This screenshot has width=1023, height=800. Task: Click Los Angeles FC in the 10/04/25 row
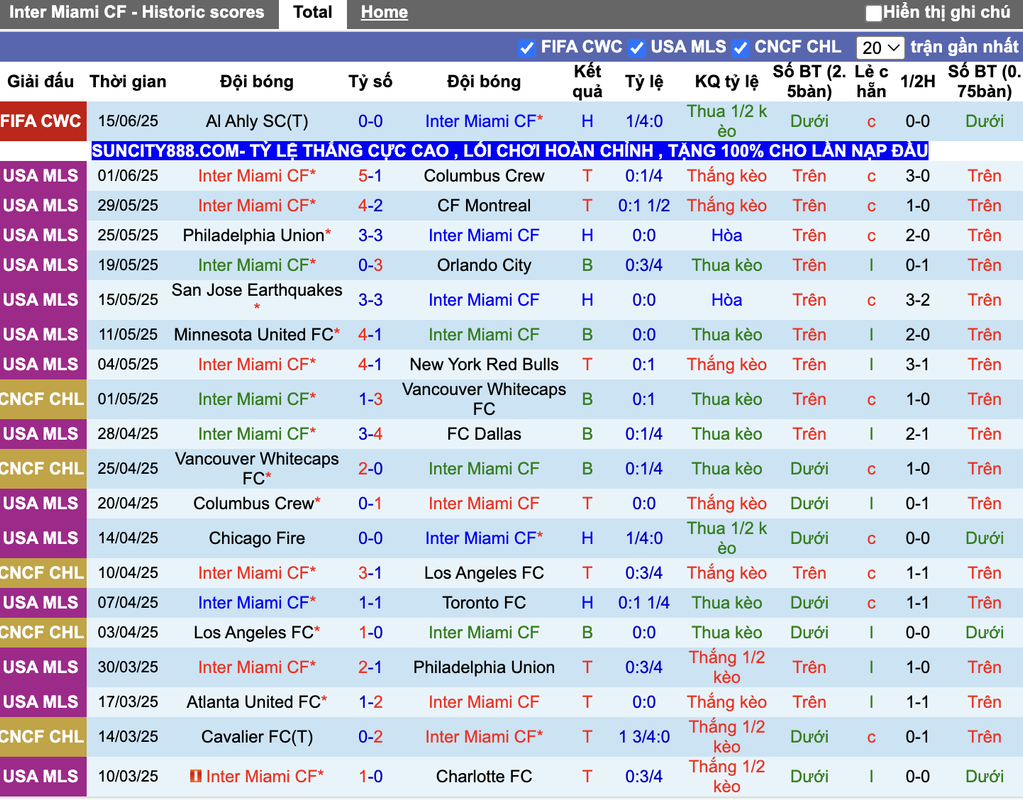coord(483,573)
